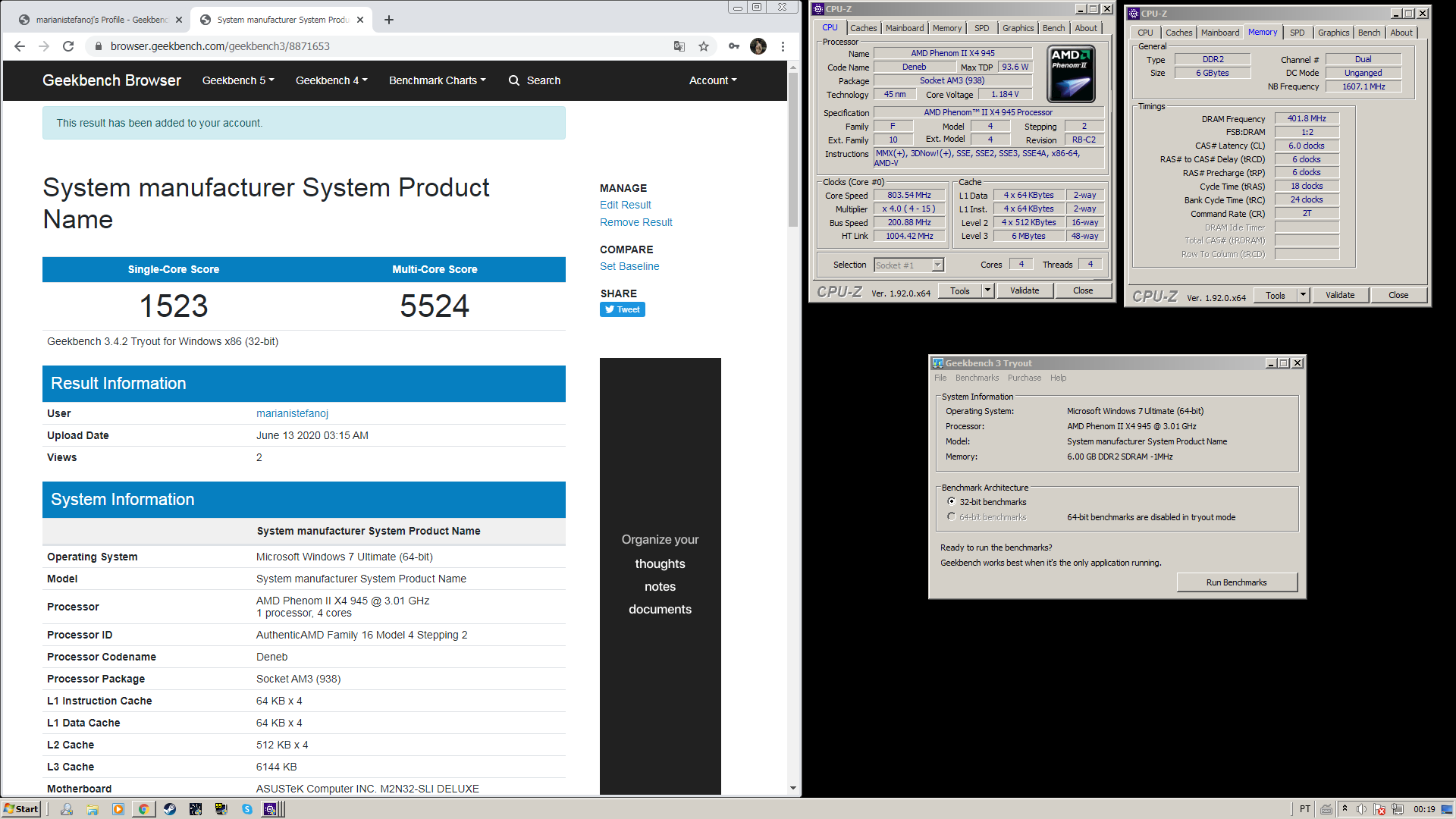
Task: Open the Chrome three-dot menu
Action: pyautogui.click(x=783, y=46)
